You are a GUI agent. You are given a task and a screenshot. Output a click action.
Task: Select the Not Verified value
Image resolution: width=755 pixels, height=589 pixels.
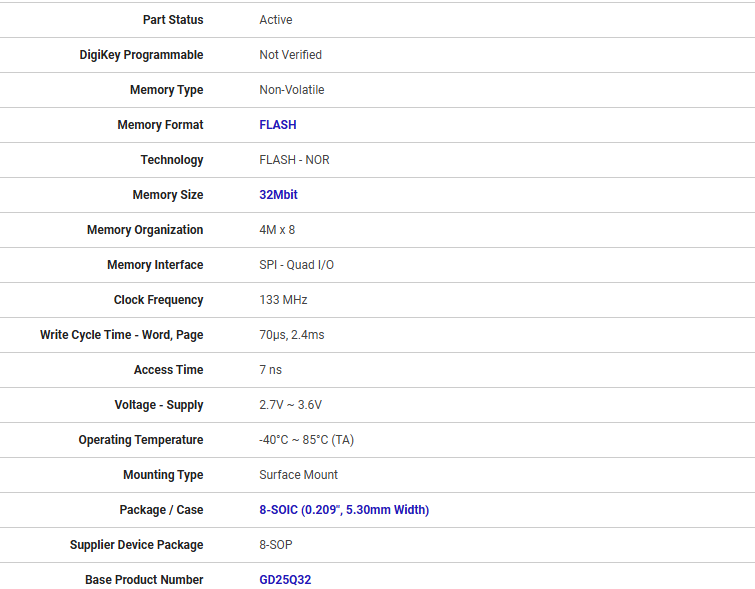290,55
